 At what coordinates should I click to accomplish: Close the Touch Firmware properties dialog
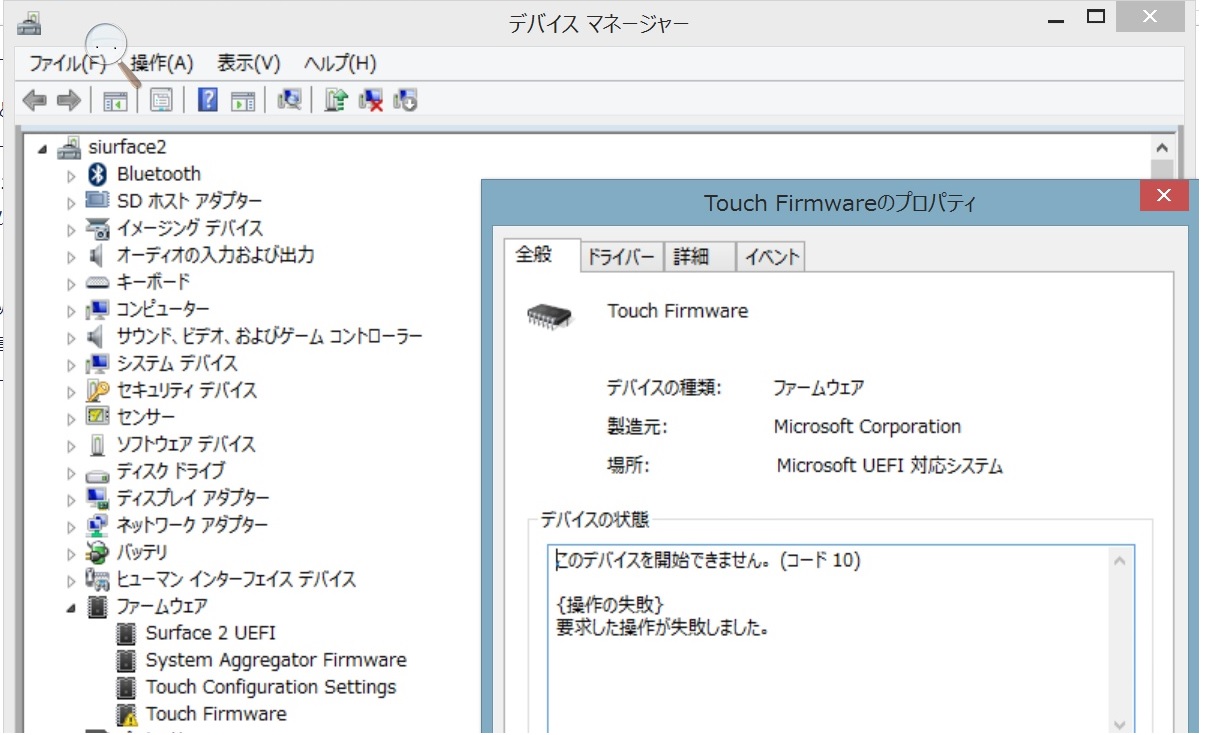(1164, 196)
